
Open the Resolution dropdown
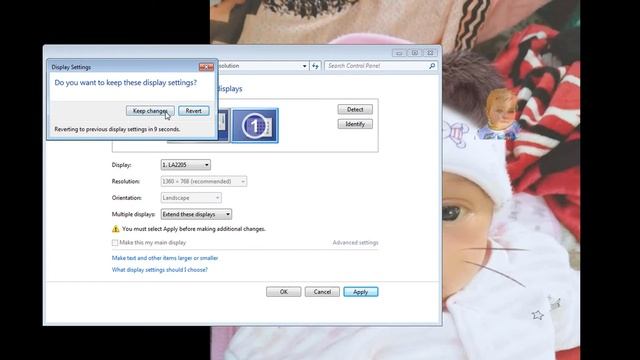[x=204, y=181]
